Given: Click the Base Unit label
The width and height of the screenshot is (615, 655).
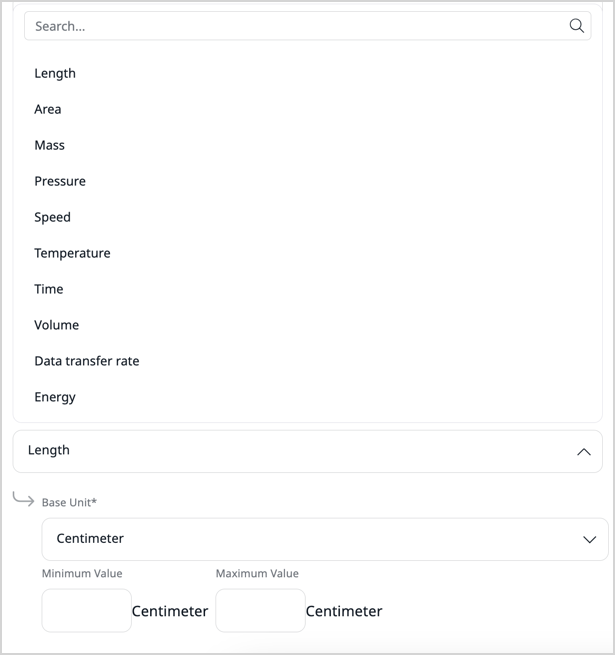Looking at the screenshot, I should pyautogui.click(x=69, y=502).
